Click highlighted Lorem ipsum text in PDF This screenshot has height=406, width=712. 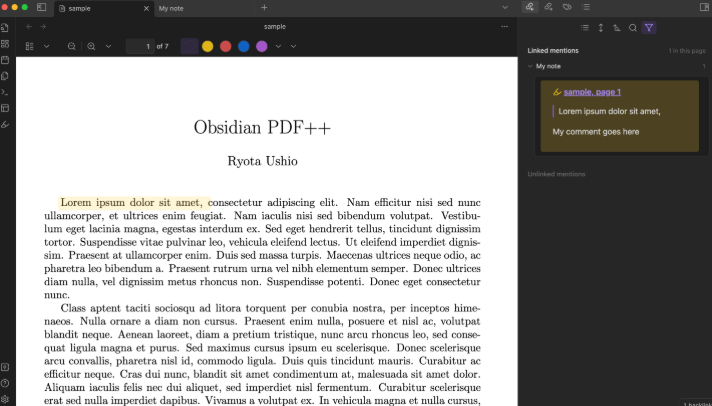tap(134, 202)
